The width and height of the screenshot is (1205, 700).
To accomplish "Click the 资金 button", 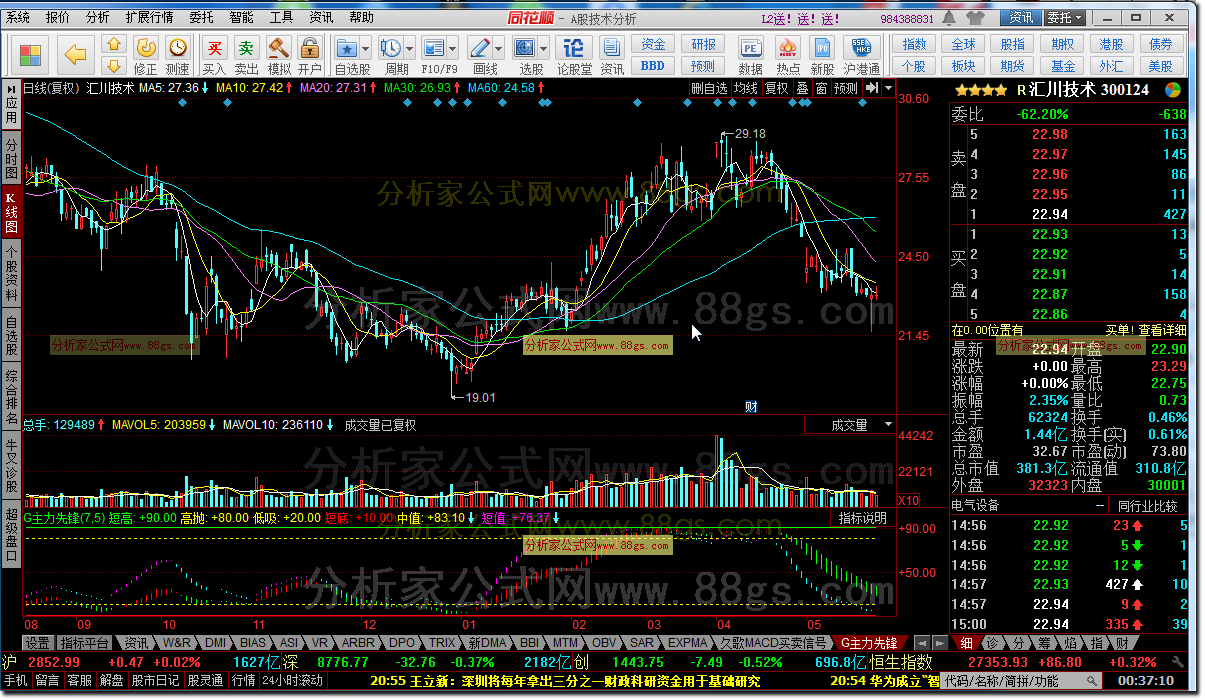I will pyautogui.click(x=653, y=45).
